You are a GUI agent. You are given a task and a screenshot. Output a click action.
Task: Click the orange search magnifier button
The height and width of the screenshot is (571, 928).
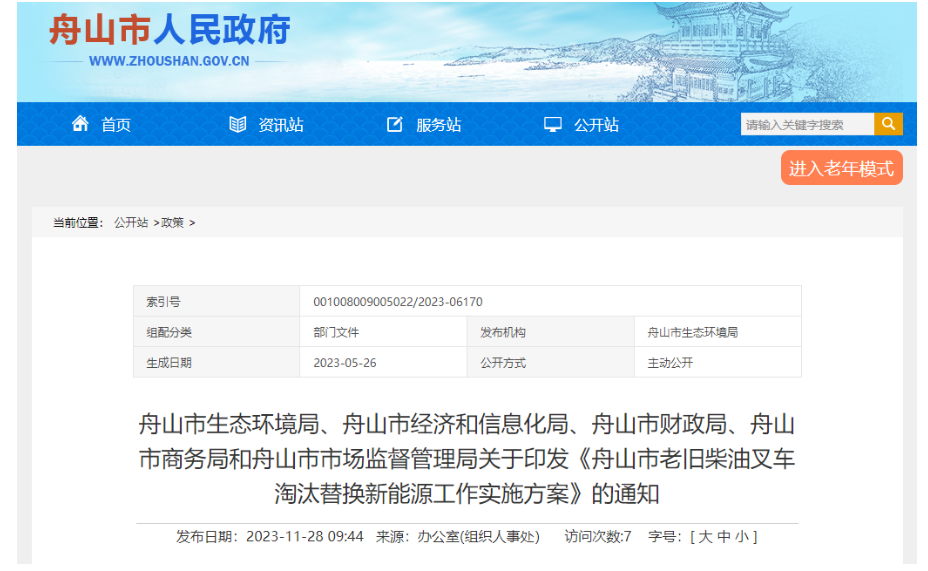[x=888, y=124]
